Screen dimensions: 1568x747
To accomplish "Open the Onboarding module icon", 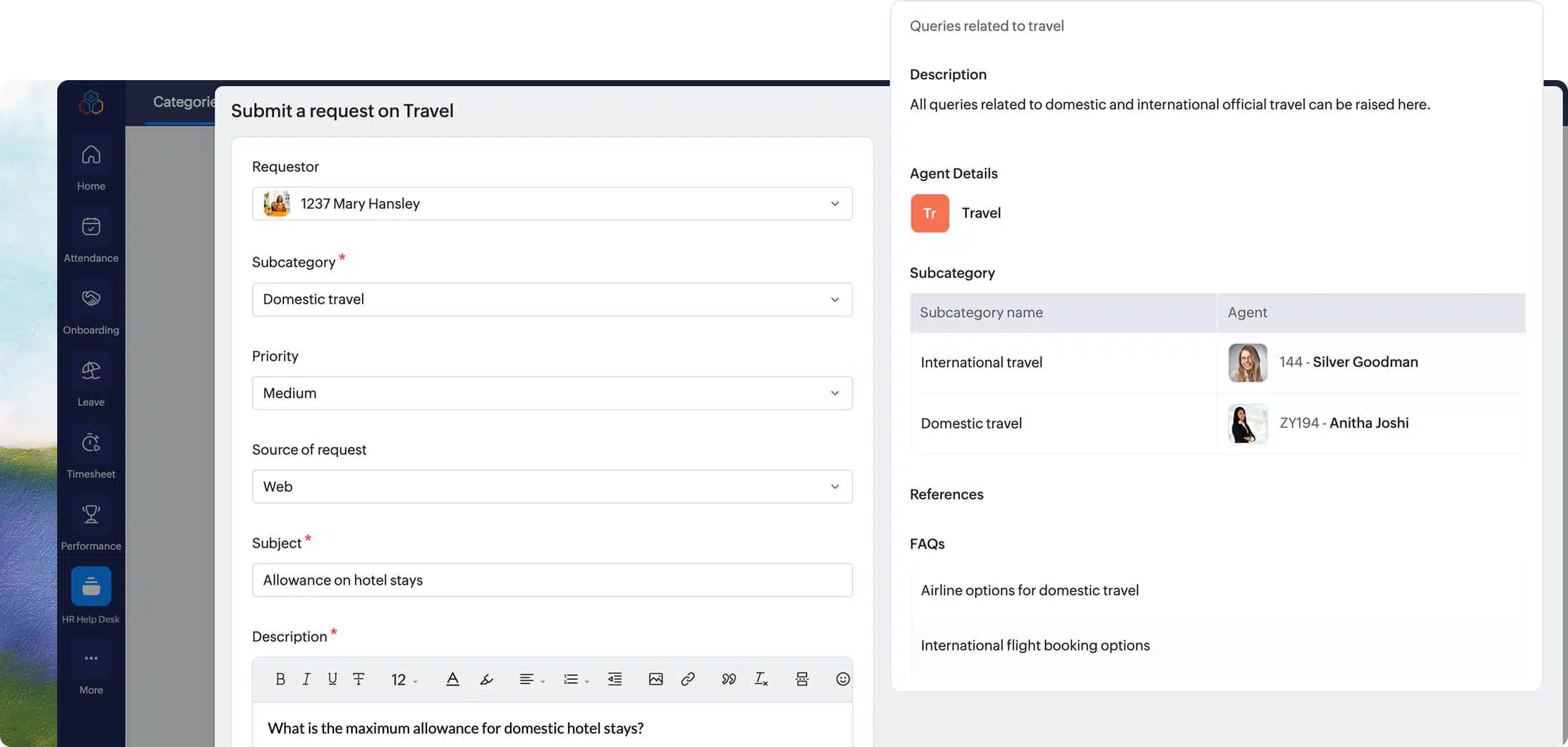I will [91, 299].
